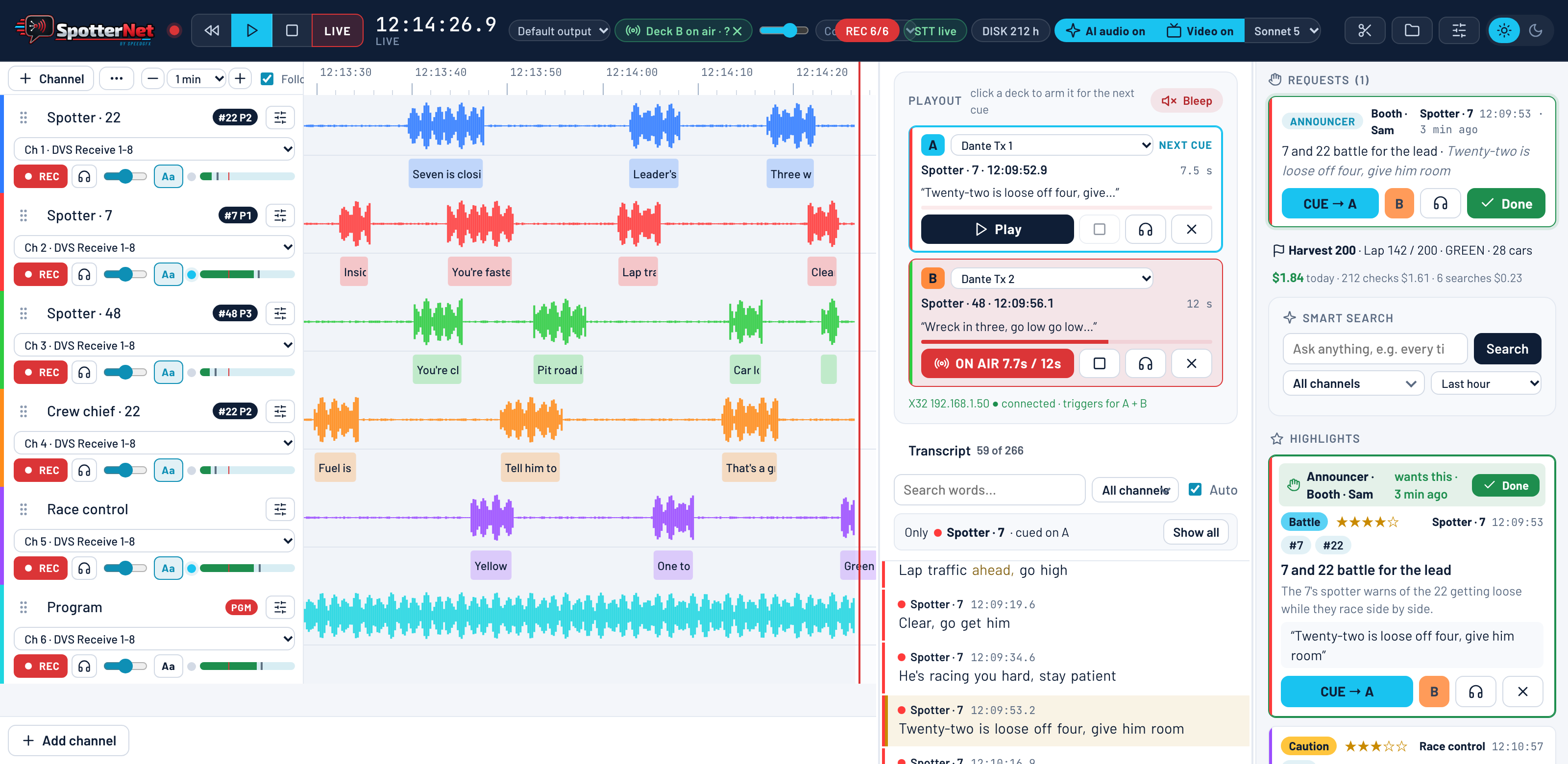
Task: Zoom out the timeline minus button
Action: [153, 78]
